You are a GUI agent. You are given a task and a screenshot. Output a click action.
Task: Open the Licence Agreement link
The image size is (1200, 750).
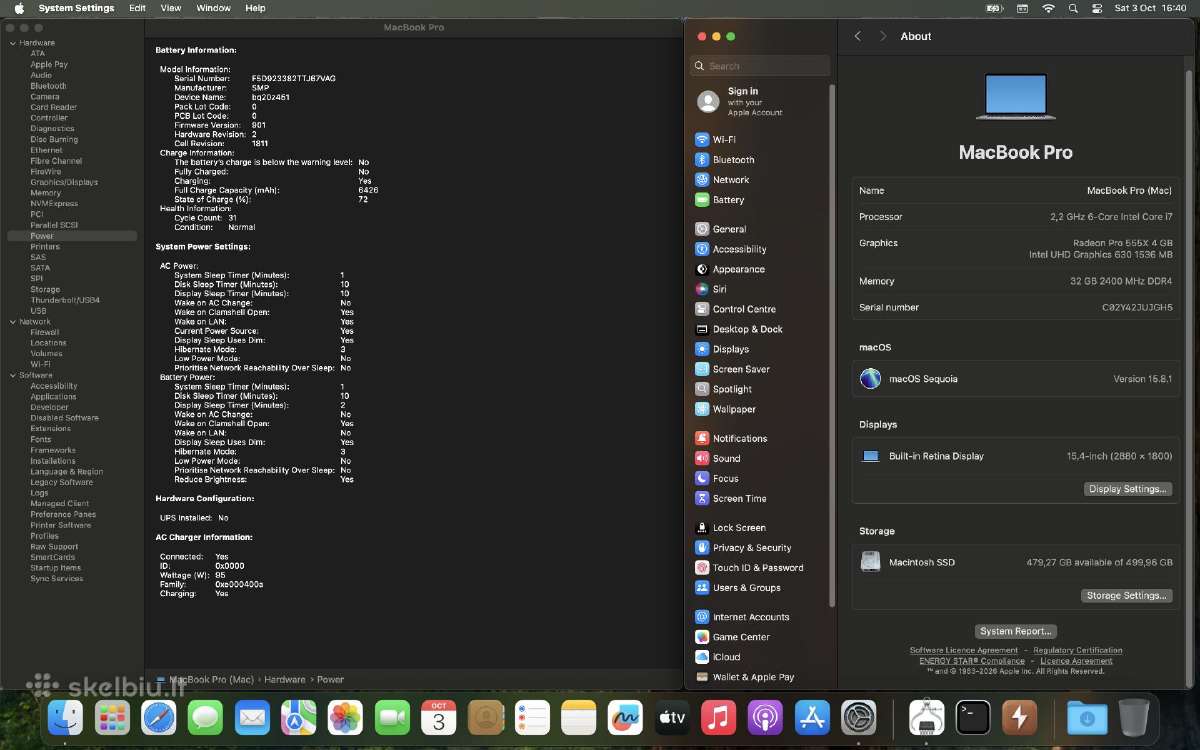(x=1076, y=660)
